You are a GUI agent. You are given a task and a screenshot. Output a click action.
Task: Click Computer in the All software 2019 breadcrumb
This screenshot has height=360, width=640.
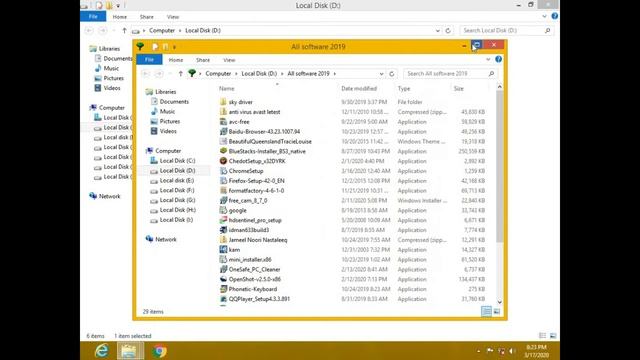click(x=218, y=74)
